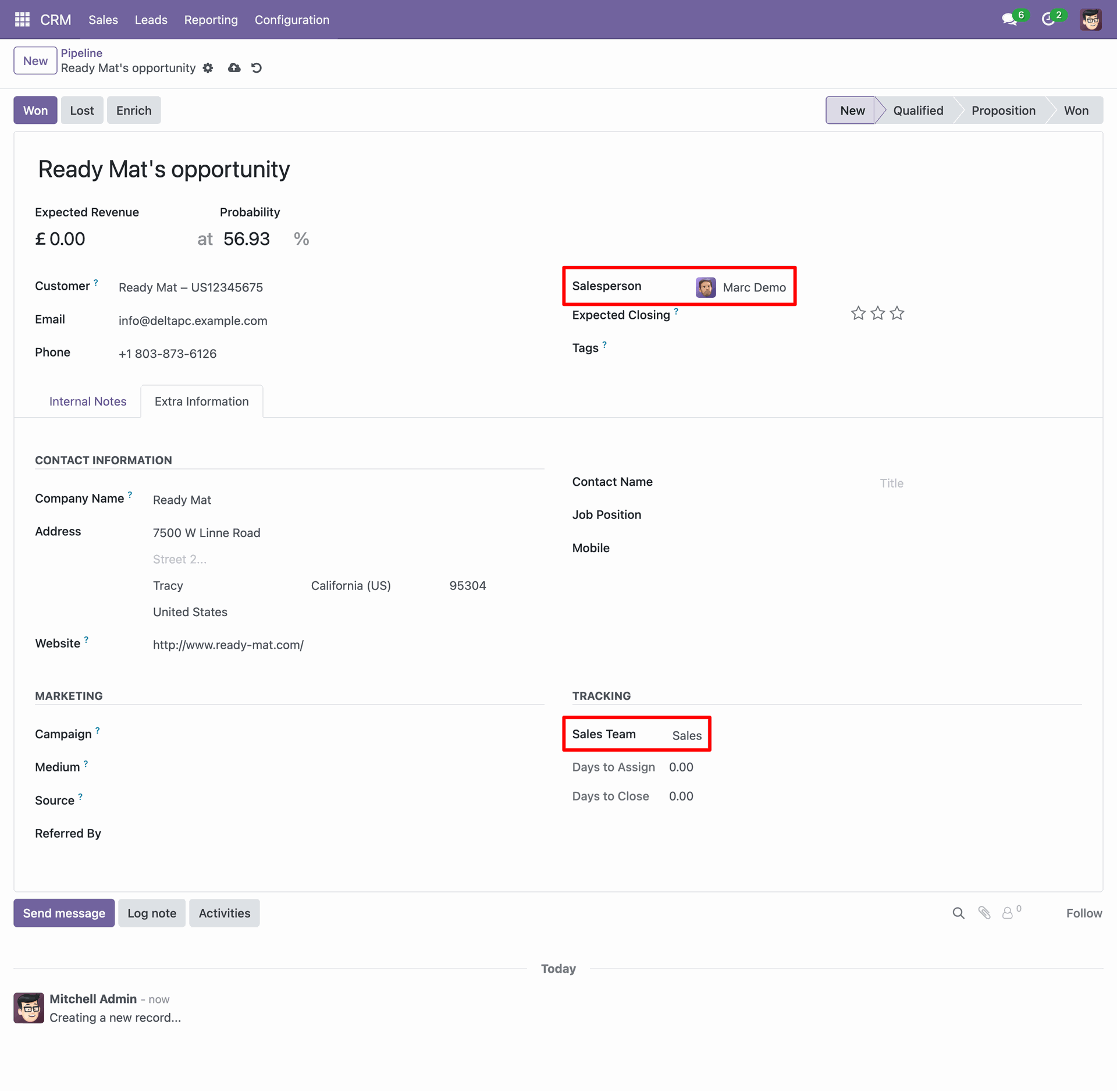Mark opportunity as Won button

[x=35, y=111]
